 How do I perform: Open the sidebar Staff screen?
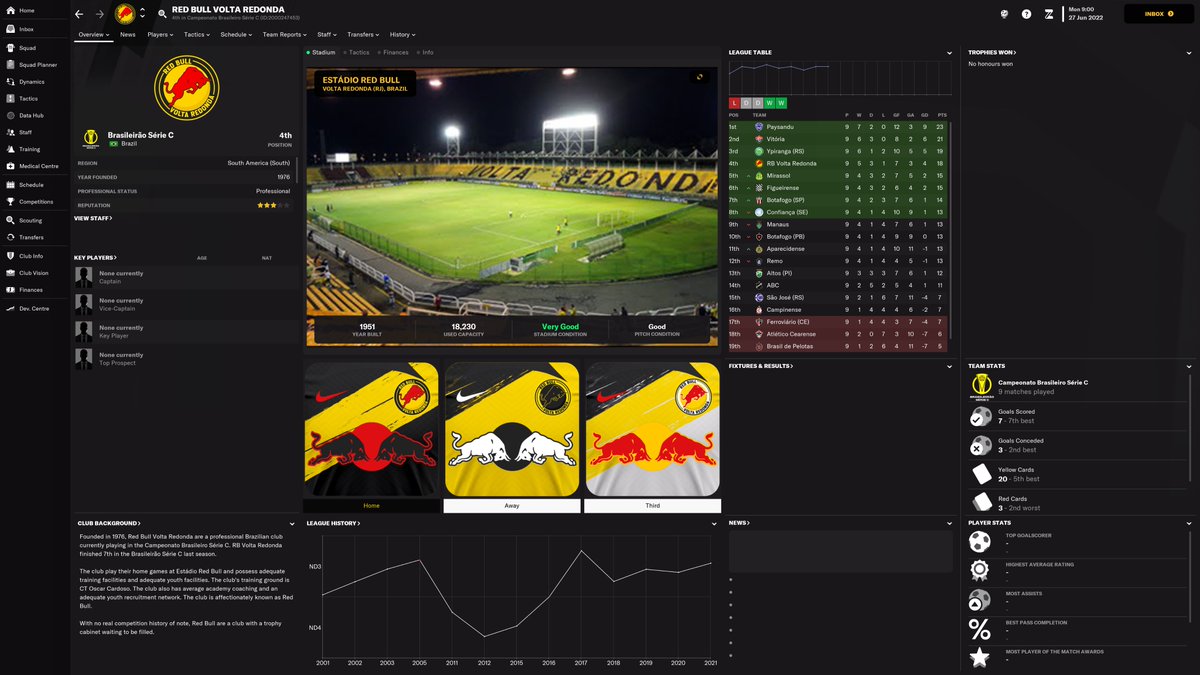[x=26, y=132]
